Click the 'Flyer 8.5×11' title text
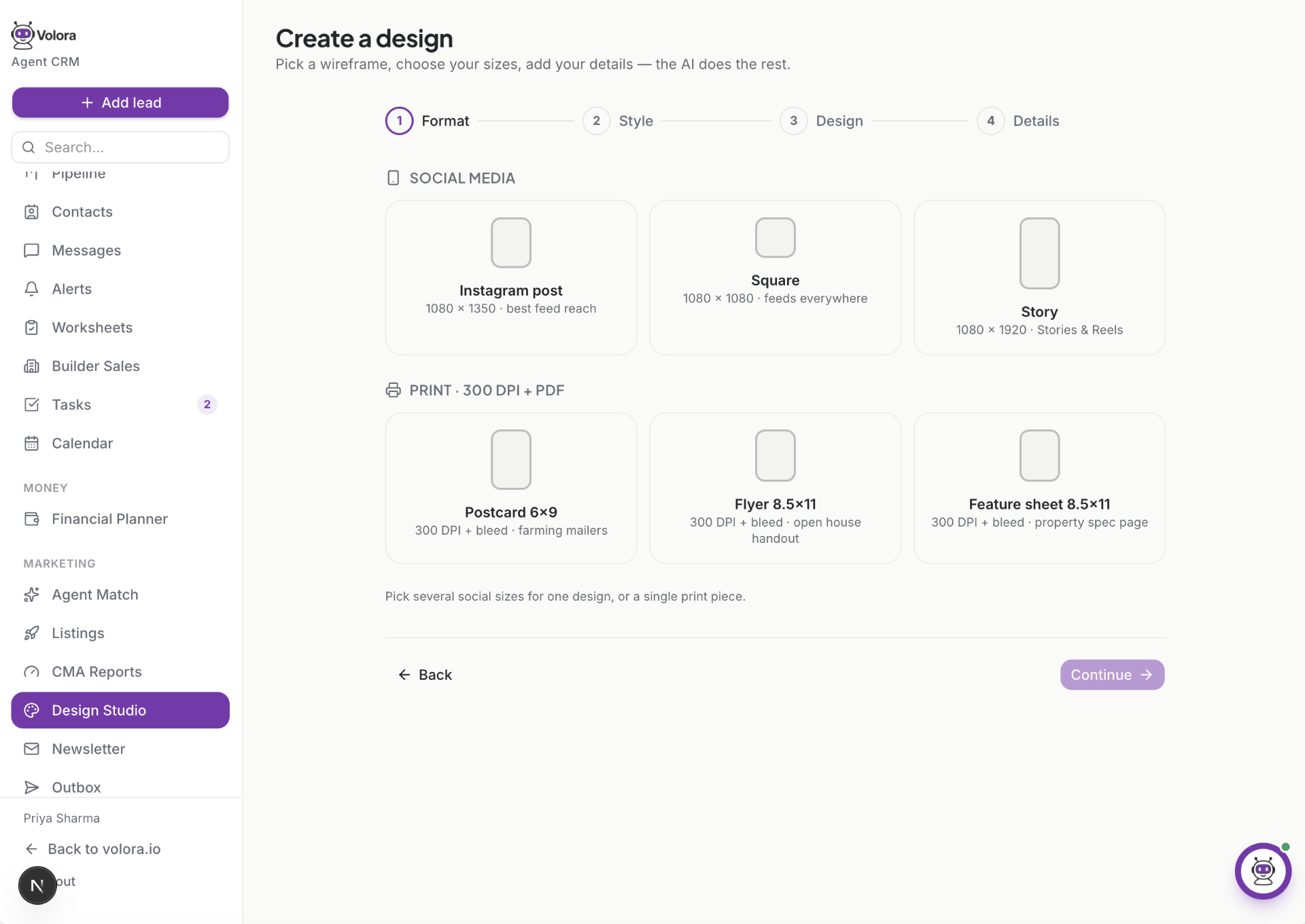The image size is (1305, 924). coord(776,504)
